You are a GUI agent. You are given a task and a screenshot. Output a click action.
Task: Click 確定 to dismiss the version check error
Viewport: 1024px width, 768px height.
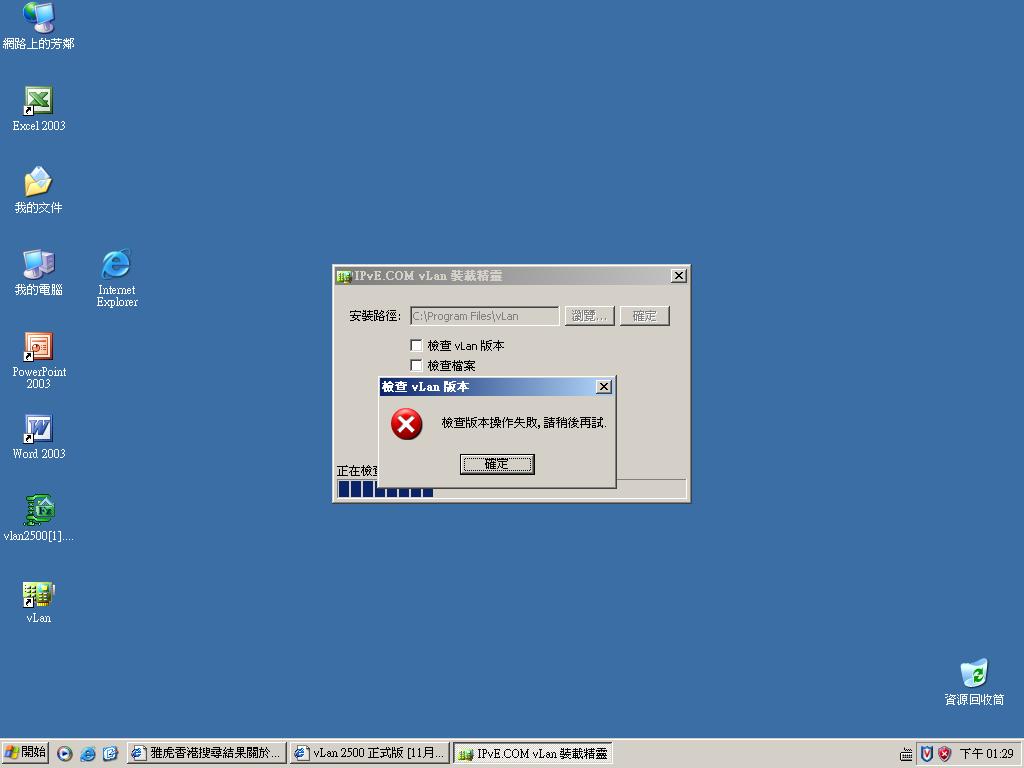point(497,464)
